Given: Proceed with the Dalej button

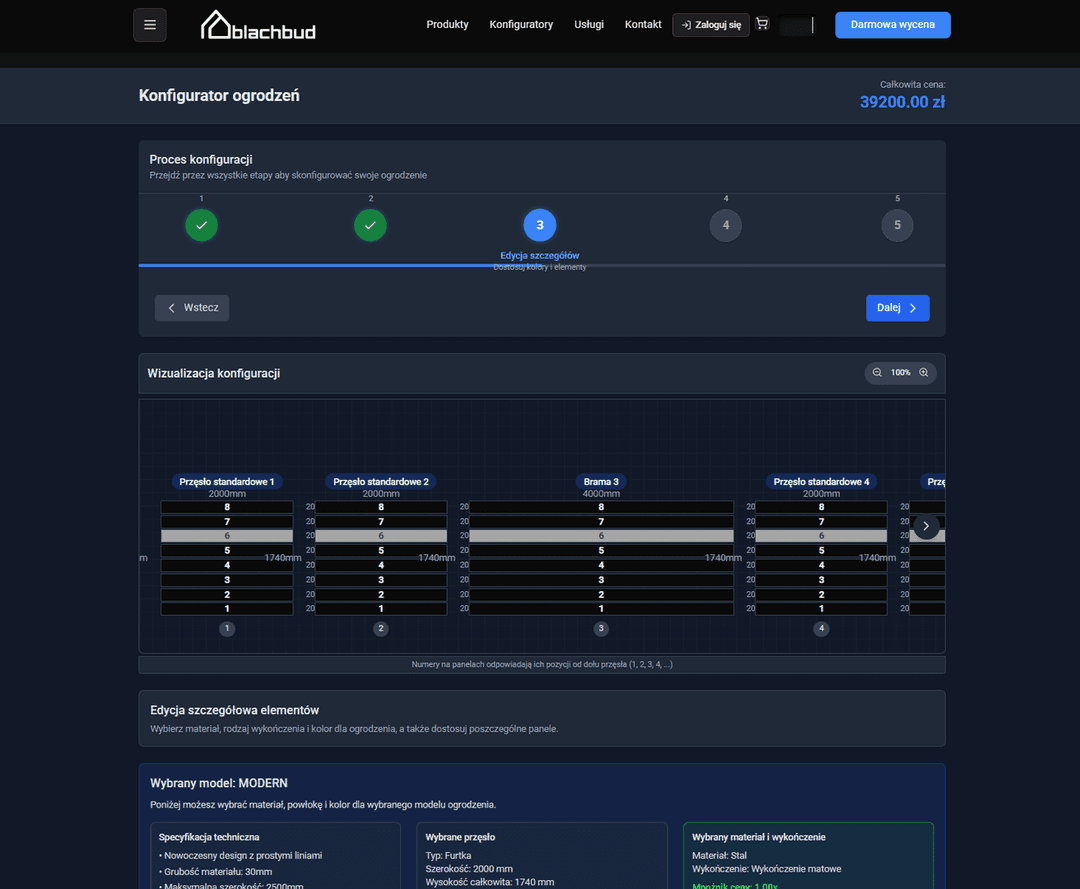Looking at the screenshot, I should pos(897,308).
